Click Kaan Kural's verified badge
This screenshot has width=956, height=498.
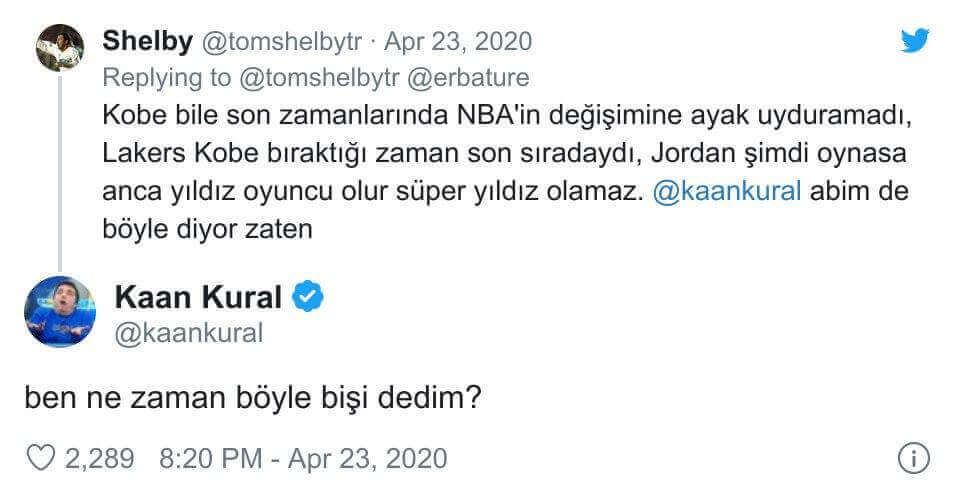click(x=305, y=296)
